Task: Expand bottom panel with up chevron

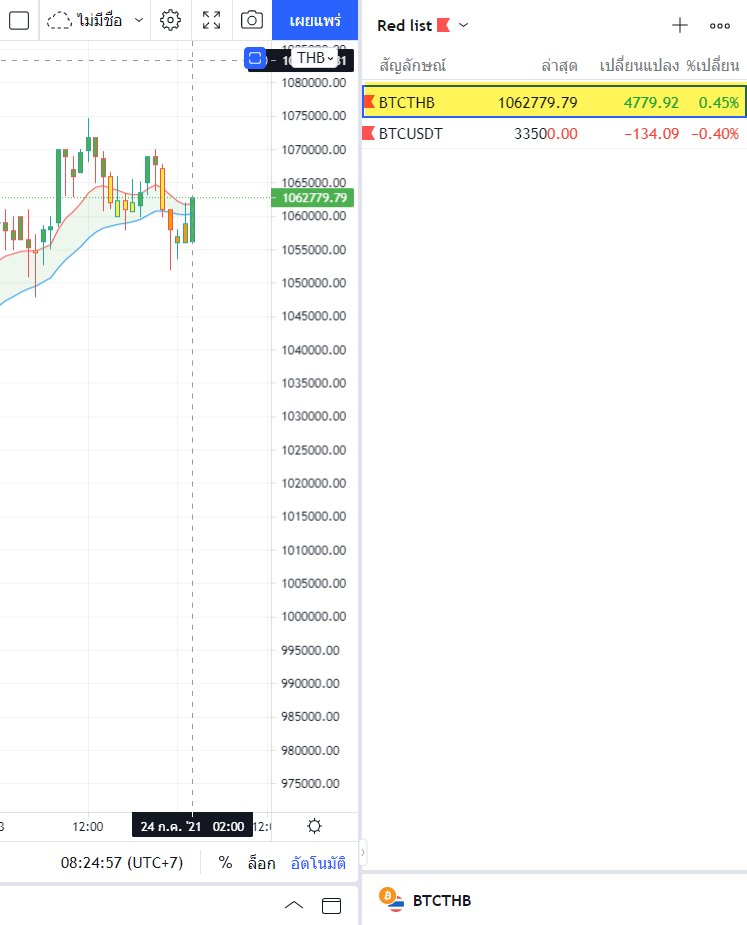Action: (x=294, y=906)
